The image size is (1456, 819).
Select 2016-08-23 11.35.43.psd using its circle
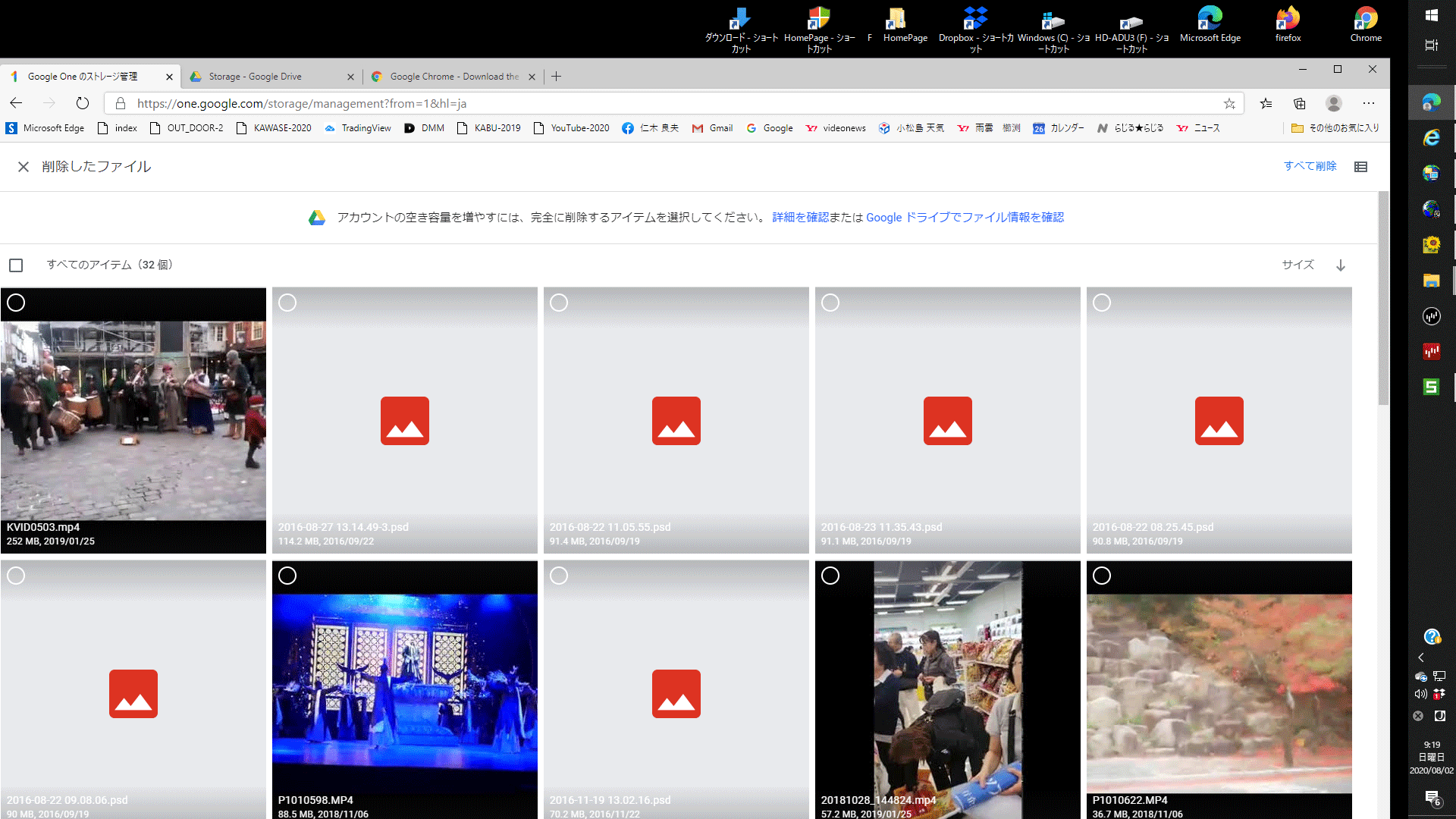point(830,303)
